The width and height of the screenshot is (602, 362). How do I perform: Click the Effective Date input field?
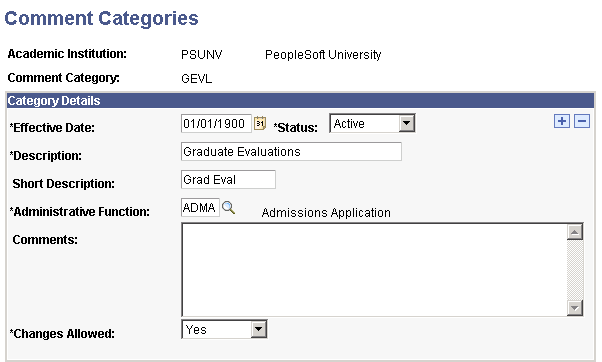216,124
